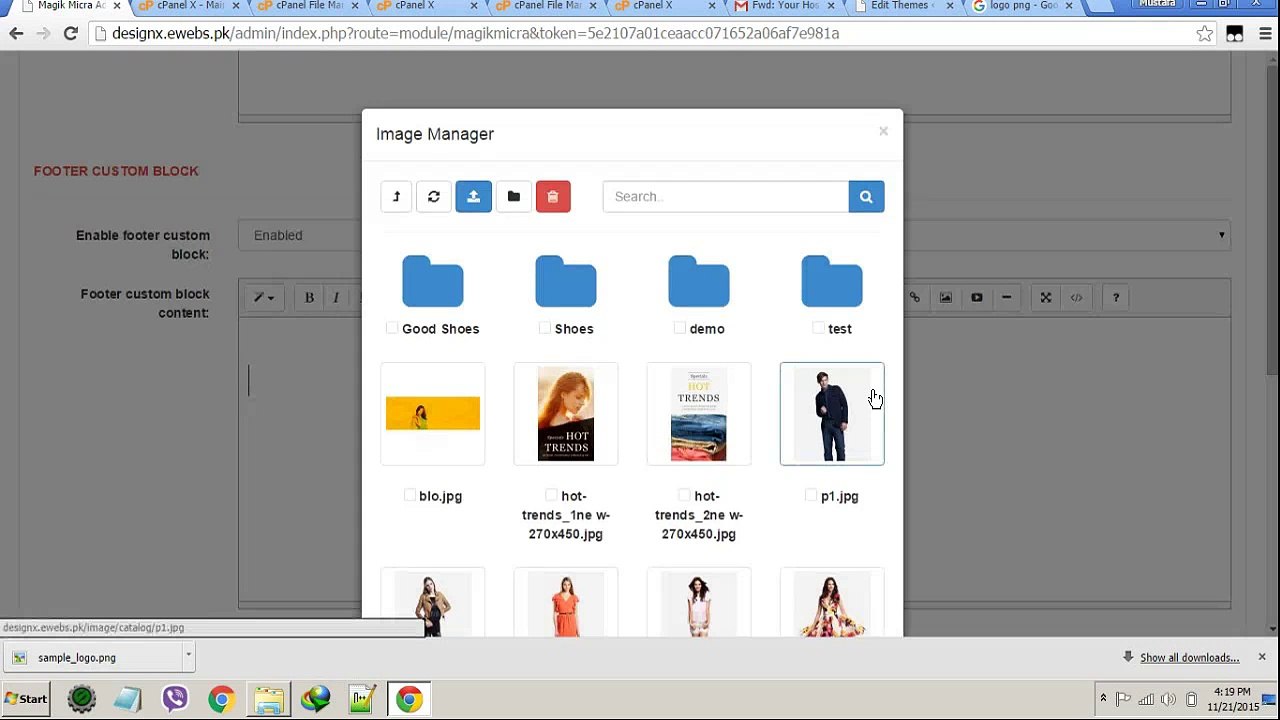Viewport: 1280px width, 720px height.
Task: Open the Shoes folder icon
Action: (565, 281)
